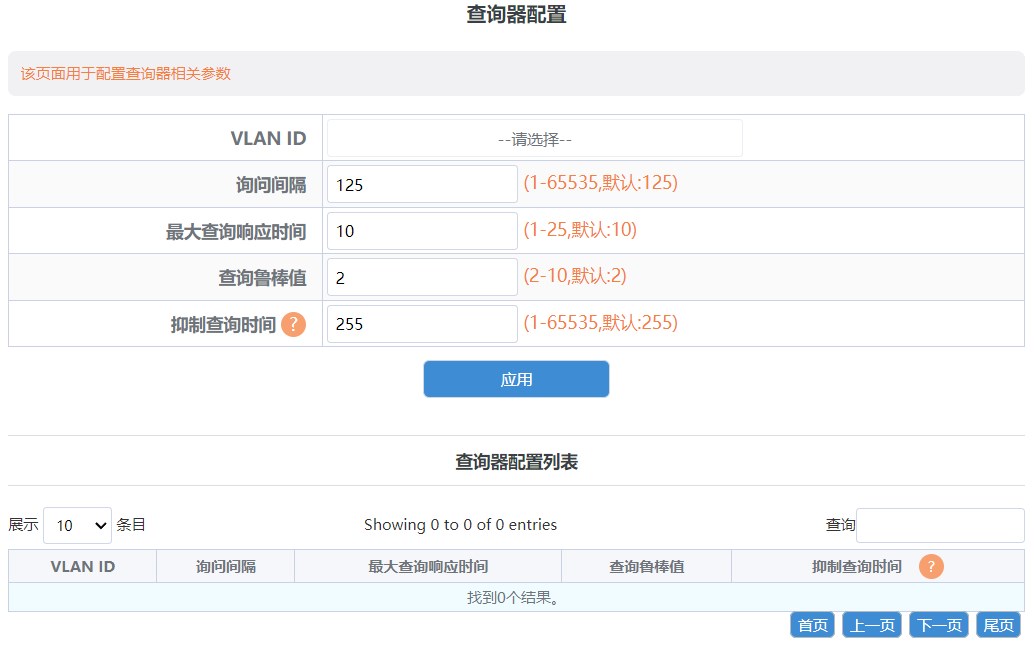This screenshot has width=1034, height=650.
Task: Click the 询问间隔 input field
Action: click(422, 184)
